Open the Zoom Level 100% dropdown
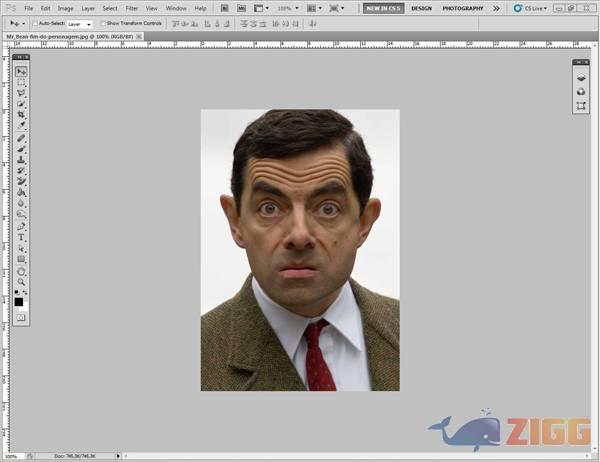Viewport: 600px width, 462px height. click(x=288, y=8)
